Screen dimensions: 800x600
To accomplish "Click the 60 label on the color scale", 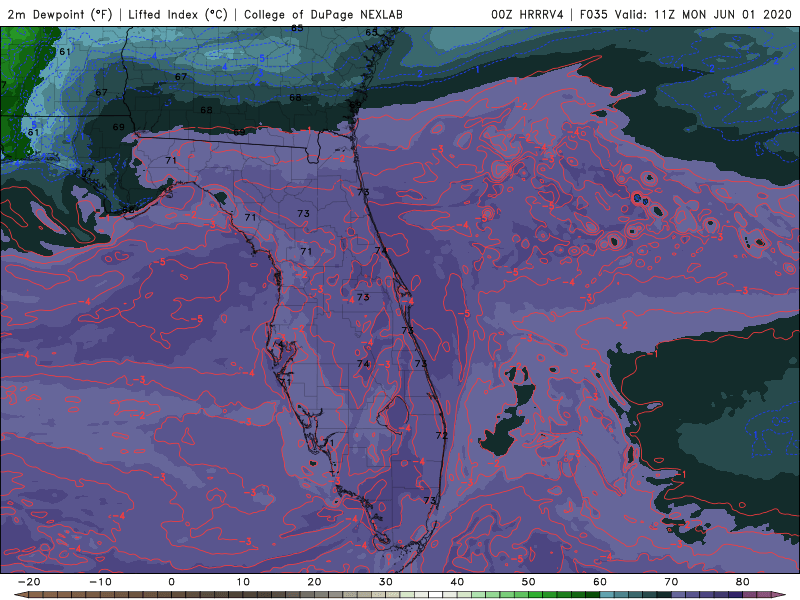I will pyautogui.click(x=600, y=582).
